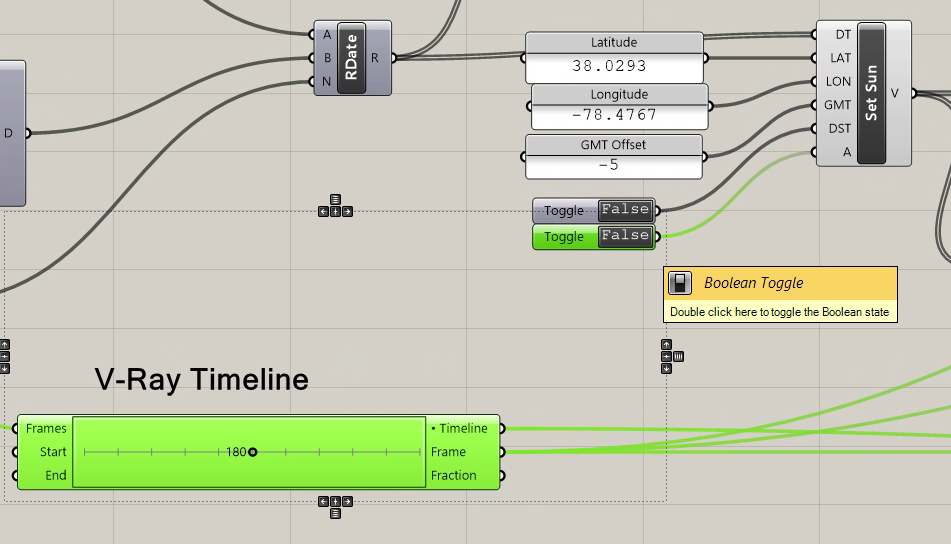Select the Set Sun component
The image size is (951, 544).
[x=871, y=93]
